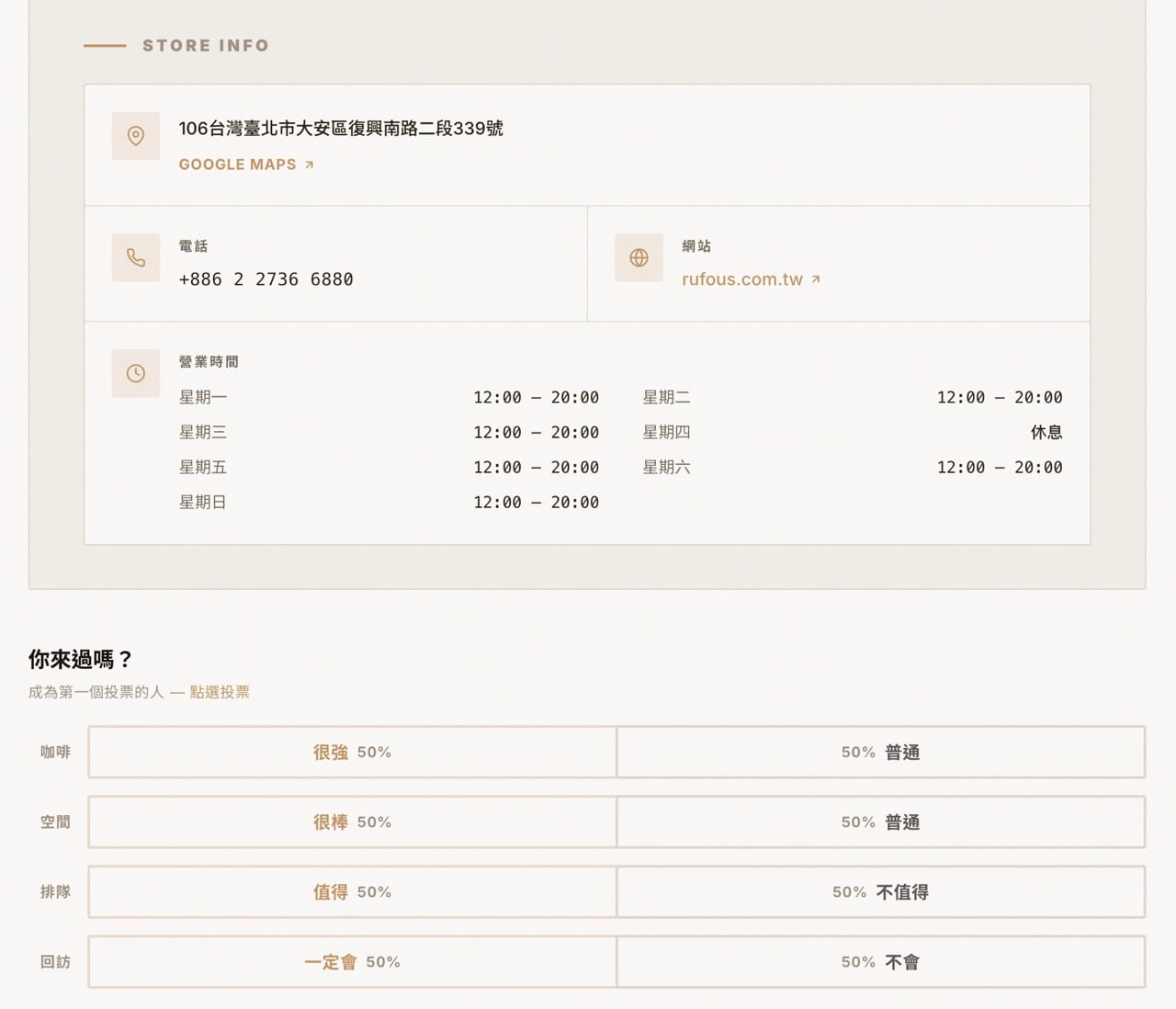Screen dimensions: 1176x1009
Task: Open the GOOGLE MAPS link
Action: (x=237, y=164)
